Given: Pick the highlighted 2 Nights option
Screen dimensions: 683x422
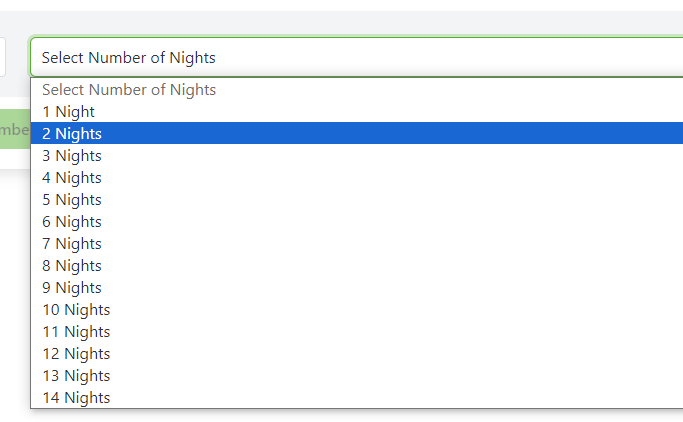Looking at the screenshot, I should (x=72, y=134).
